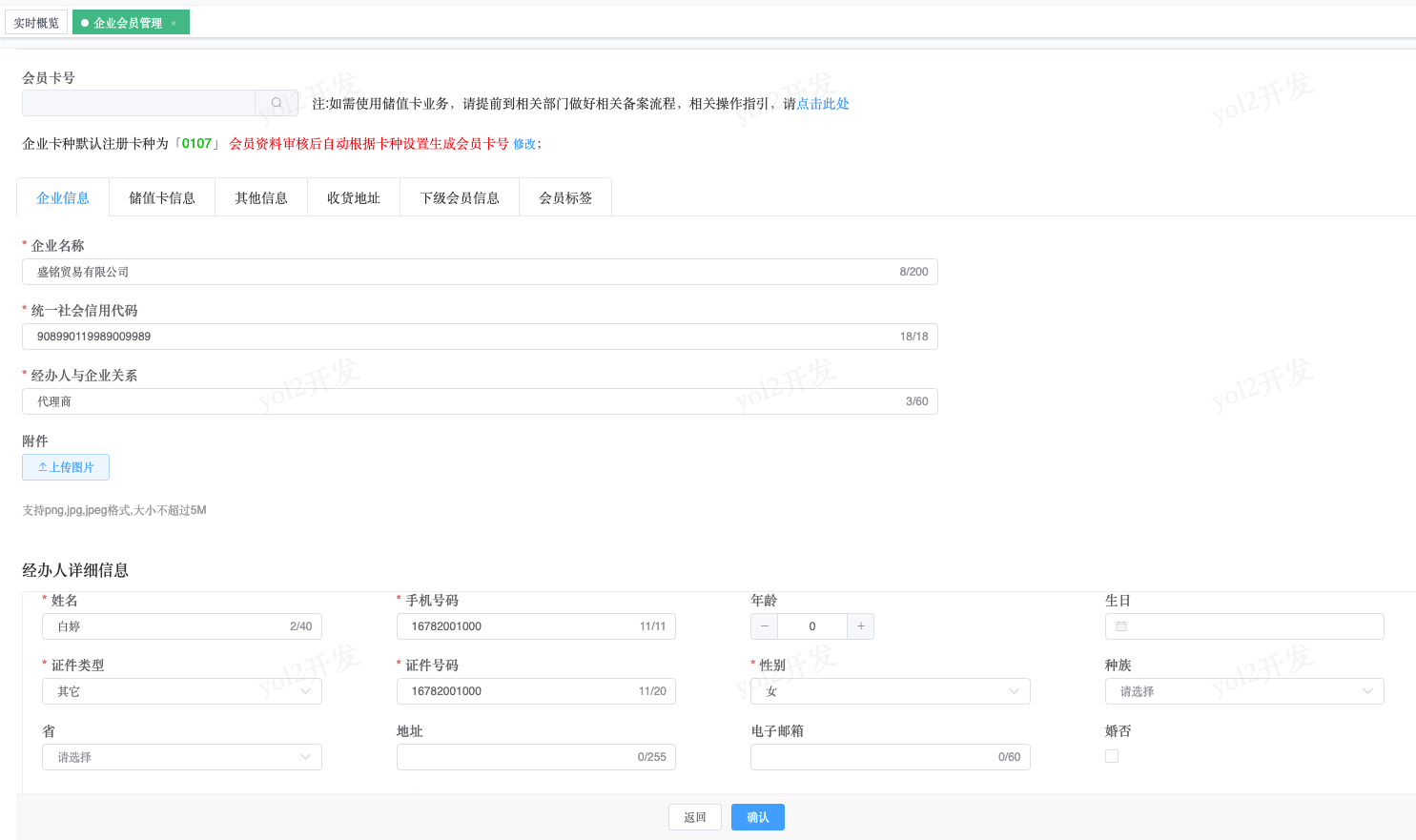1416x840 pixels.
Task: Click the 统一社会信用代码 input field
Action: [x=480, y=337]
